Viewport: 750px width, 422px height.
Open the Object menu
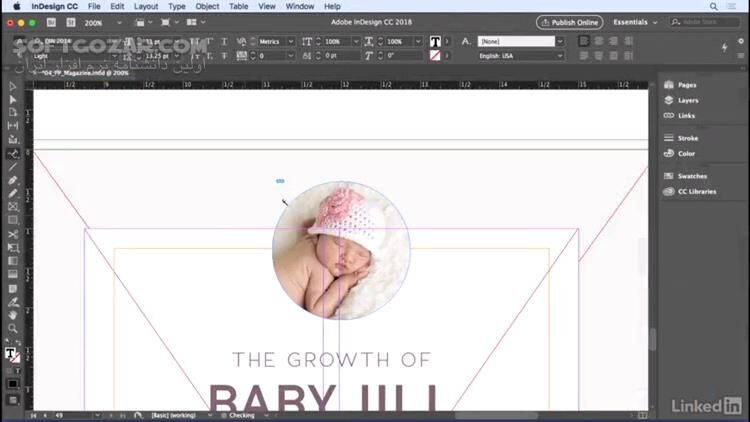(207, 6)
